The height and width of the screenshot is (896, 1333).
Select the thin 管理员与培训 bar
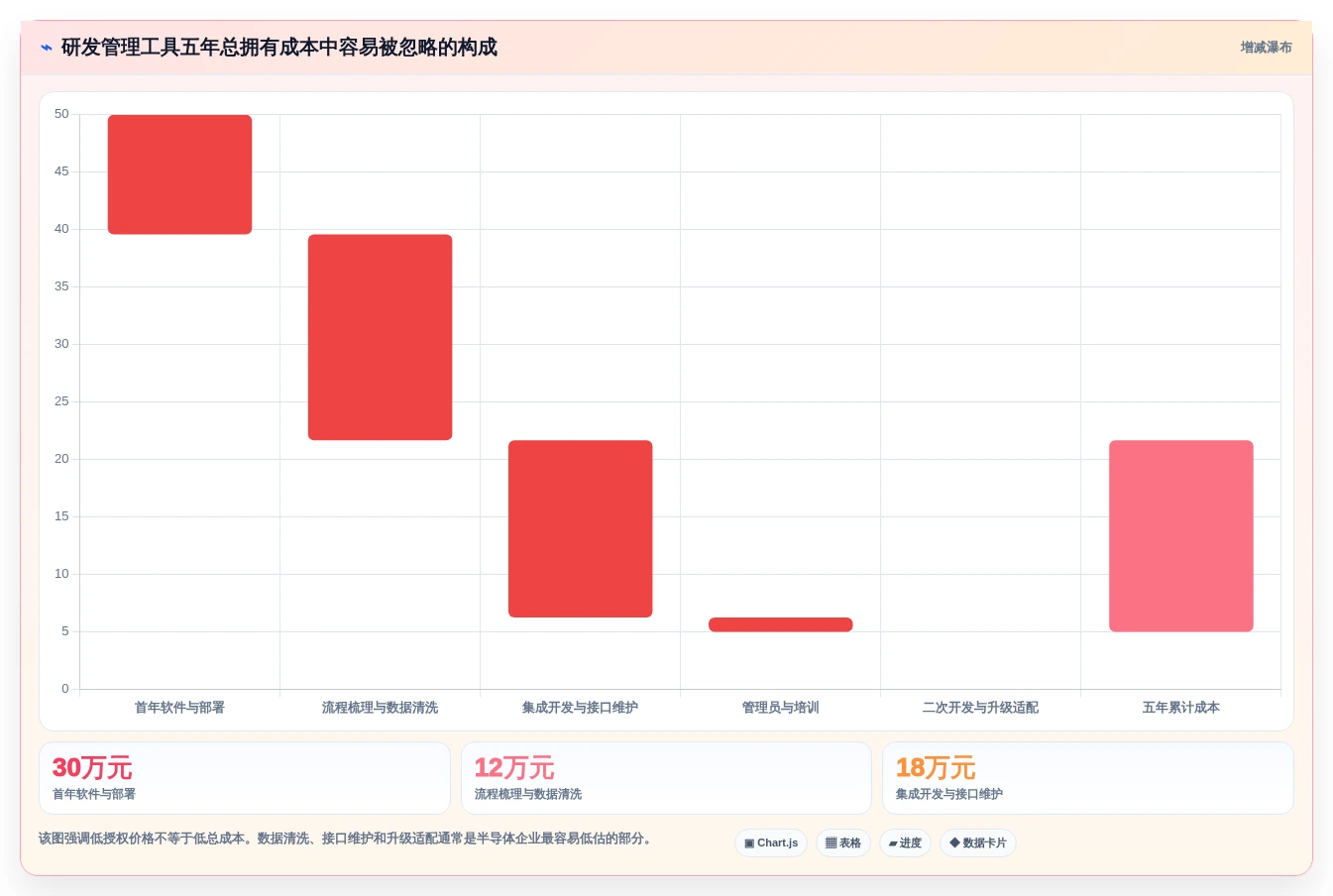tap(780, 624)
